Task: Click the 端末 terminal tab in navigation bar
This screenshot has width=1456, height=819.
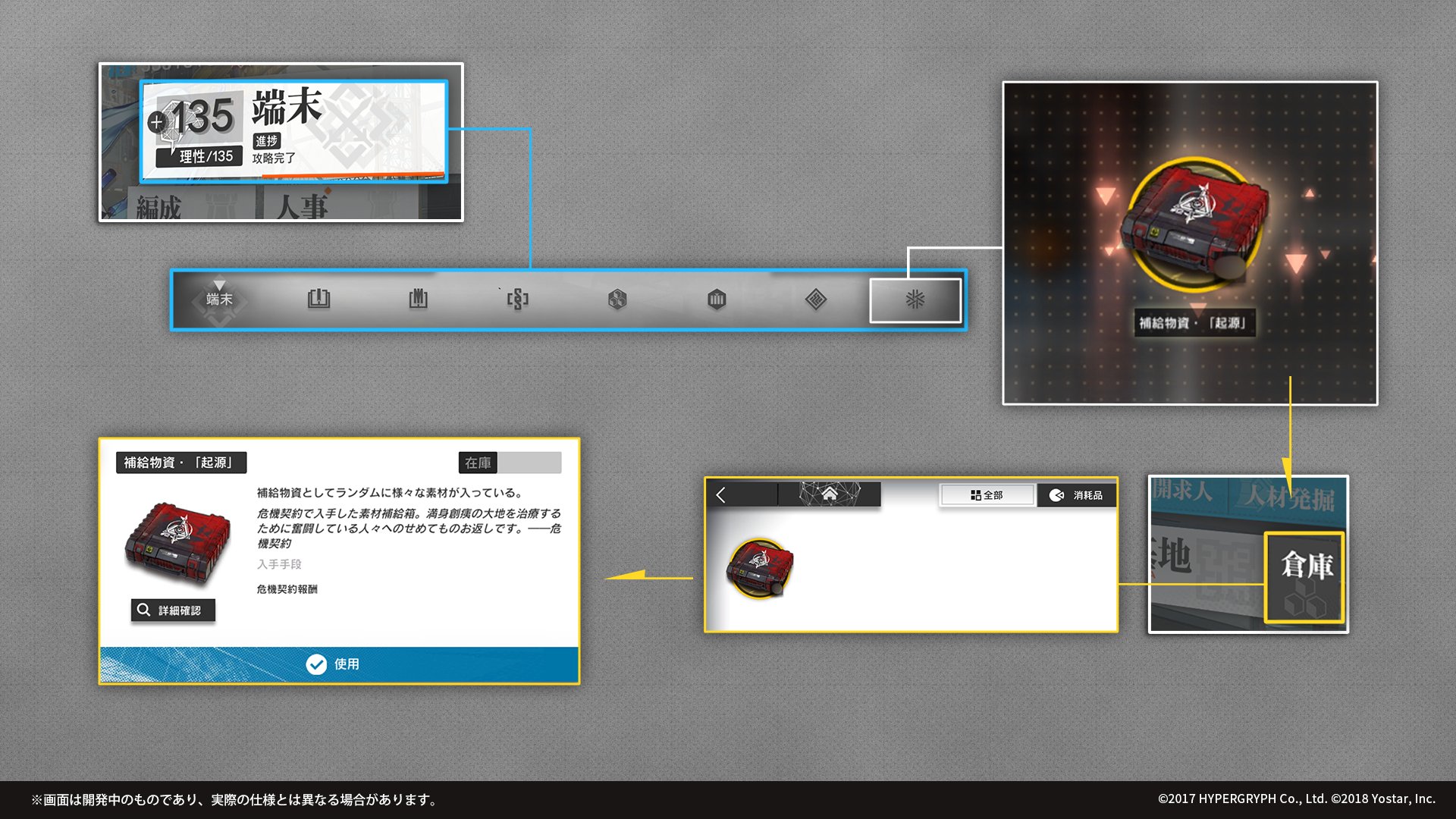Action: (x=219, y=300)
